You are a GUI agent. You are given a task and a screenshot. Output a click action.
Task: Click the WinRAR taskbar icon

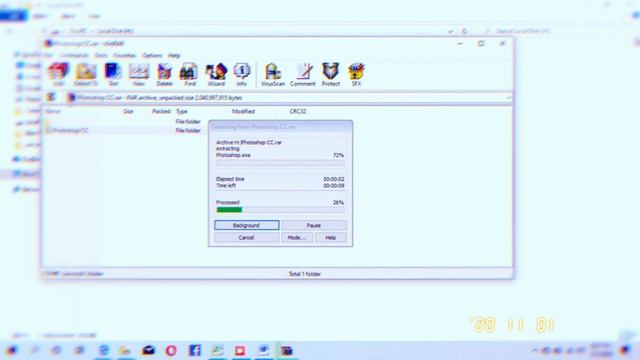[x=287, y=350]
